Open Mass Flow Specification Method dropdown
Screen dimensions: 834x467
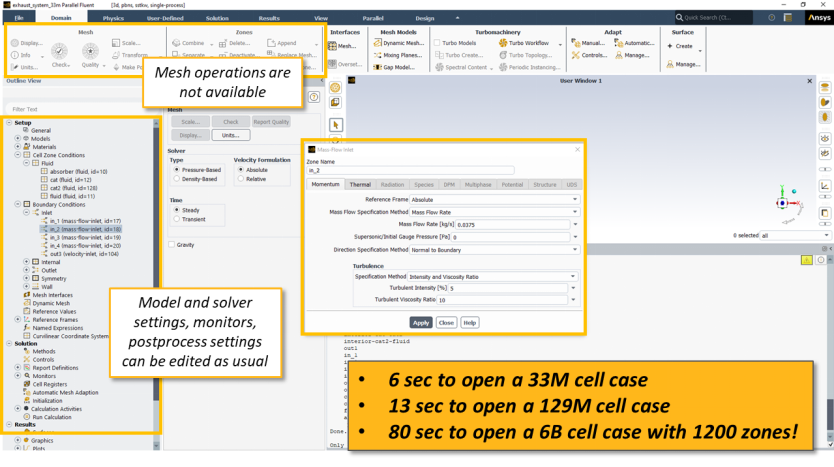click(494, 212)
